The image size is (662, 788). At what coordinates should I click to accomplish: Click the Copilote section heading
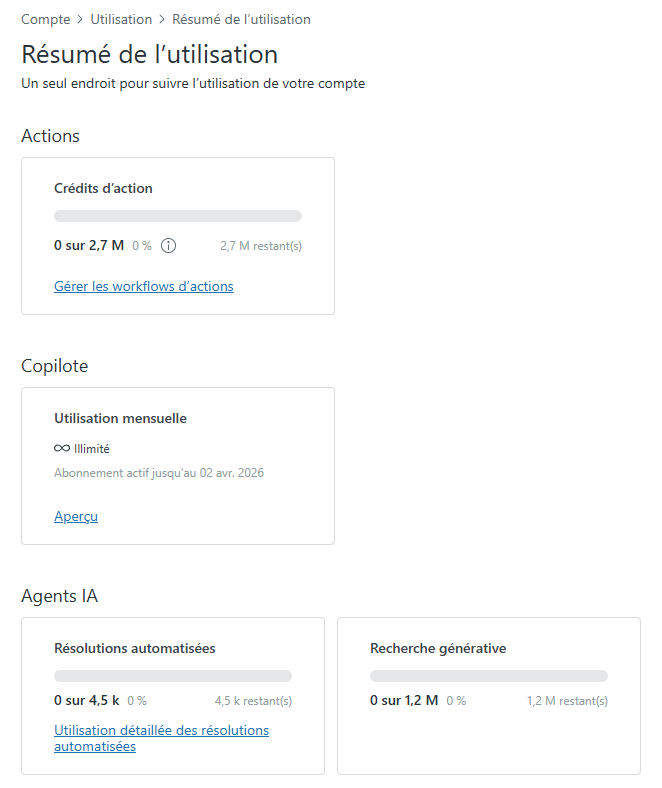[55, 367]
